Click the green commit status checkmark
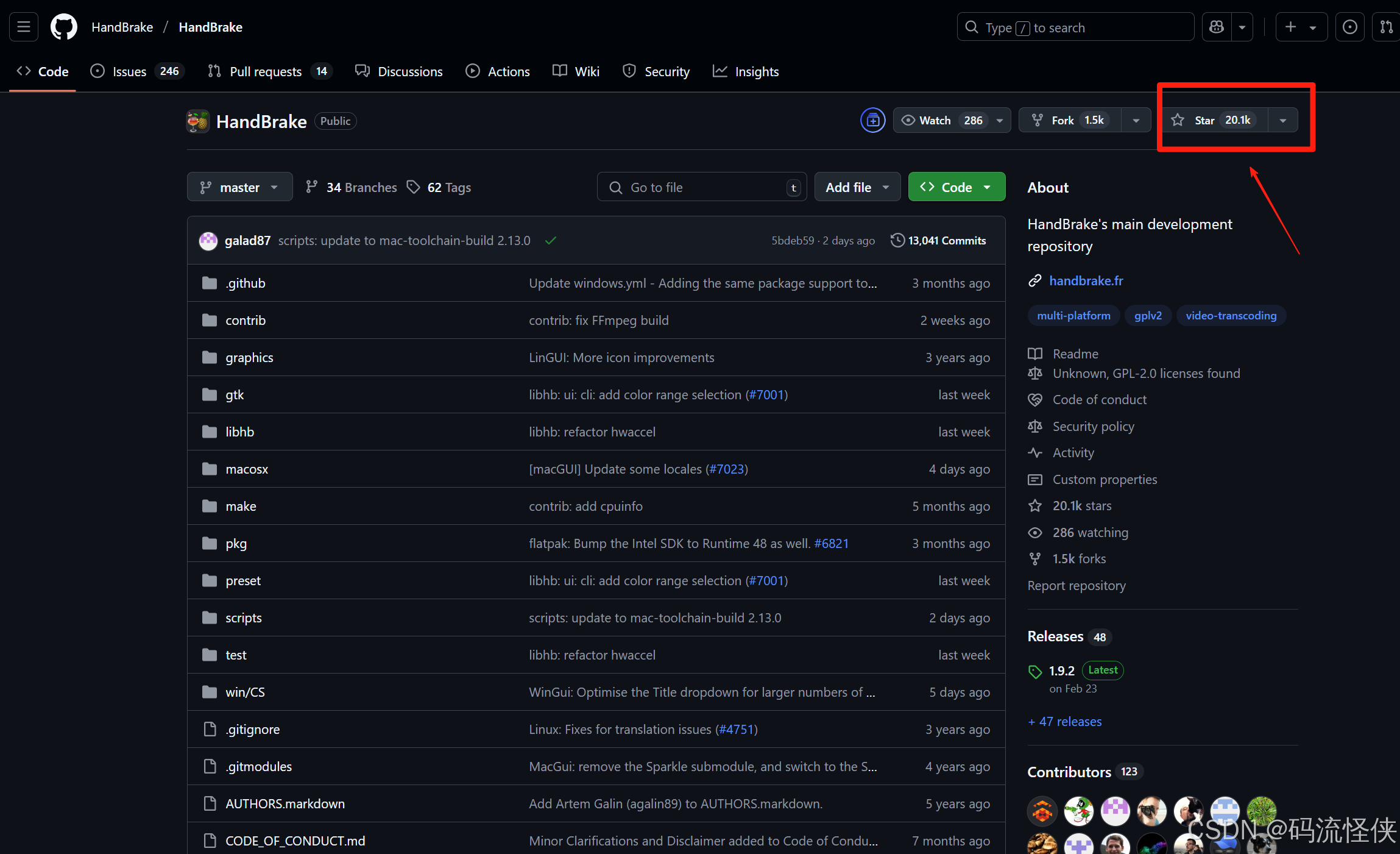 point(551,241)
